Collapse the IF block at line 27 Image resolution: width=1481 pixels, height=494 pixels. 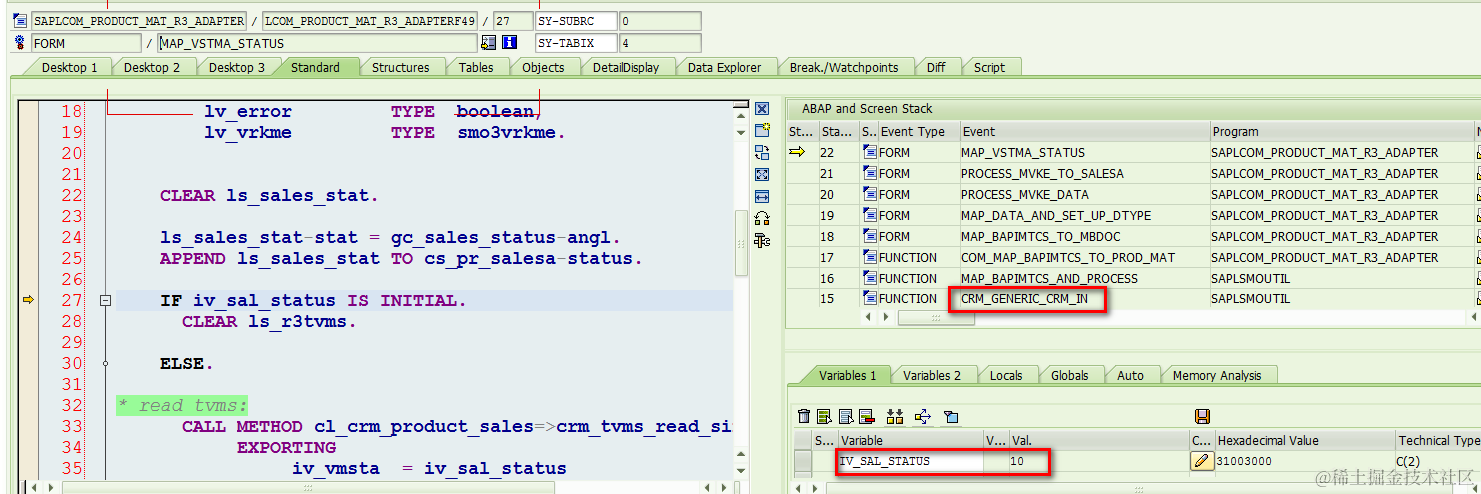[105, 300]
